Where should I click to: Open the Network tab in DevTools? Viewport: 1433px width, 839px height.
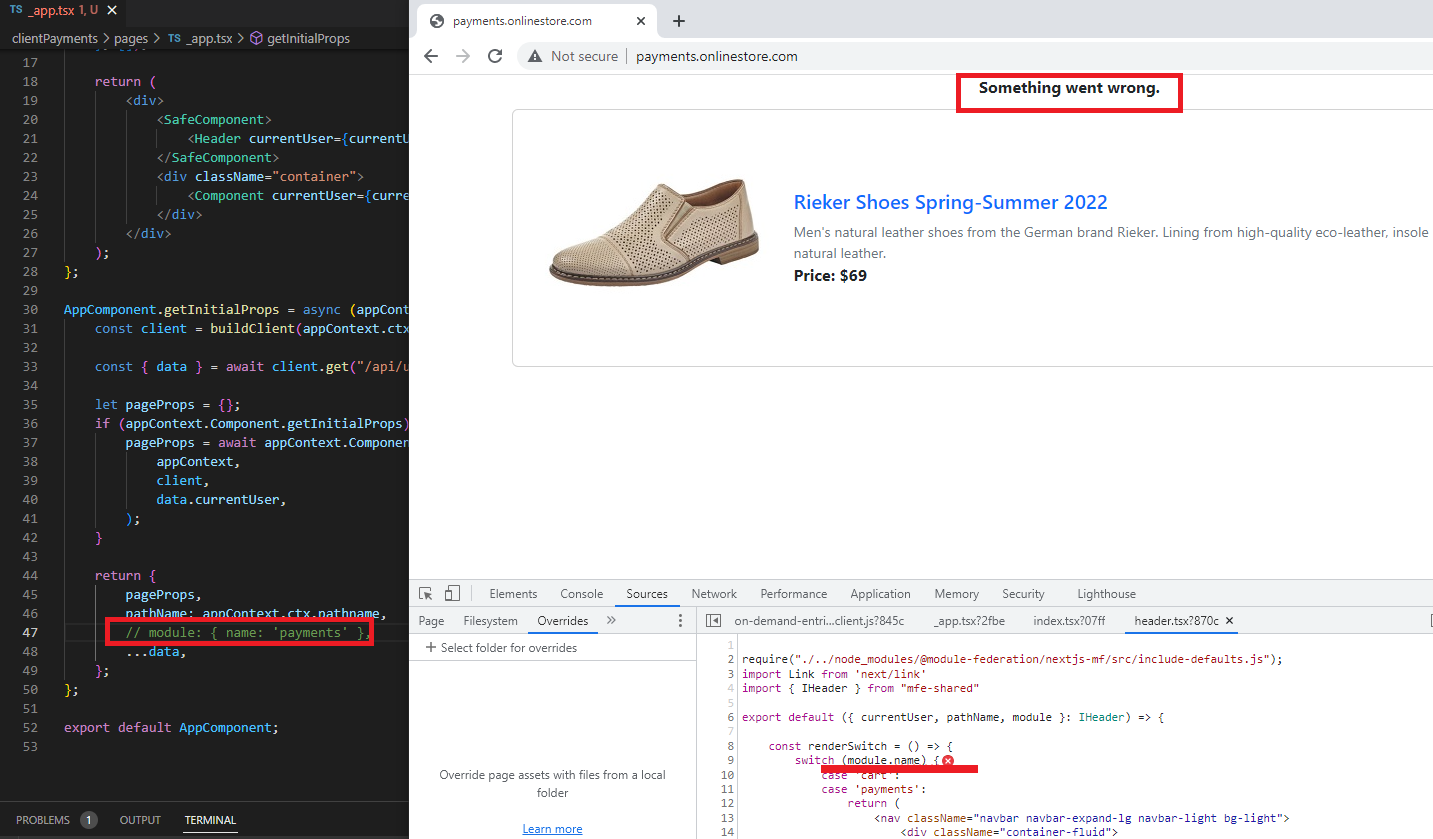point(714,594)
